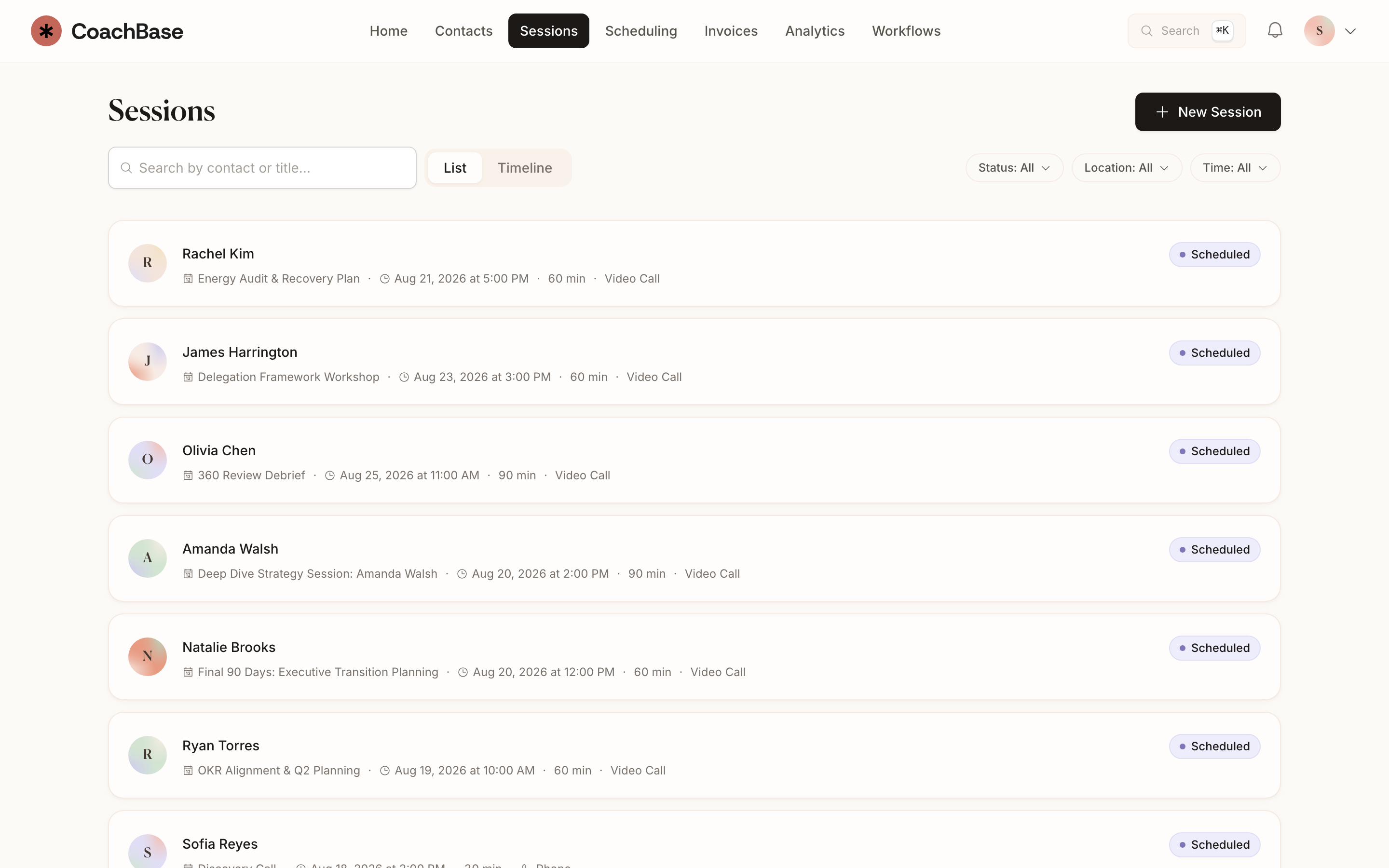
Task: Click the New Session button
Action: pos(1208,112)
